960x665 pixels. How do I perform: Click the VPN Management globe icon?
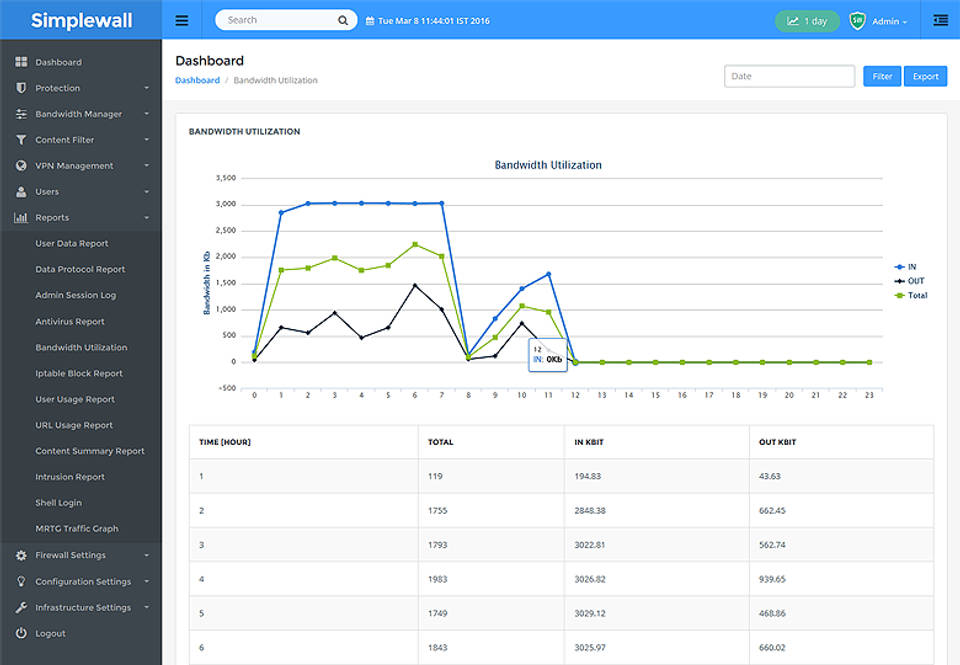tap(22, 165)
